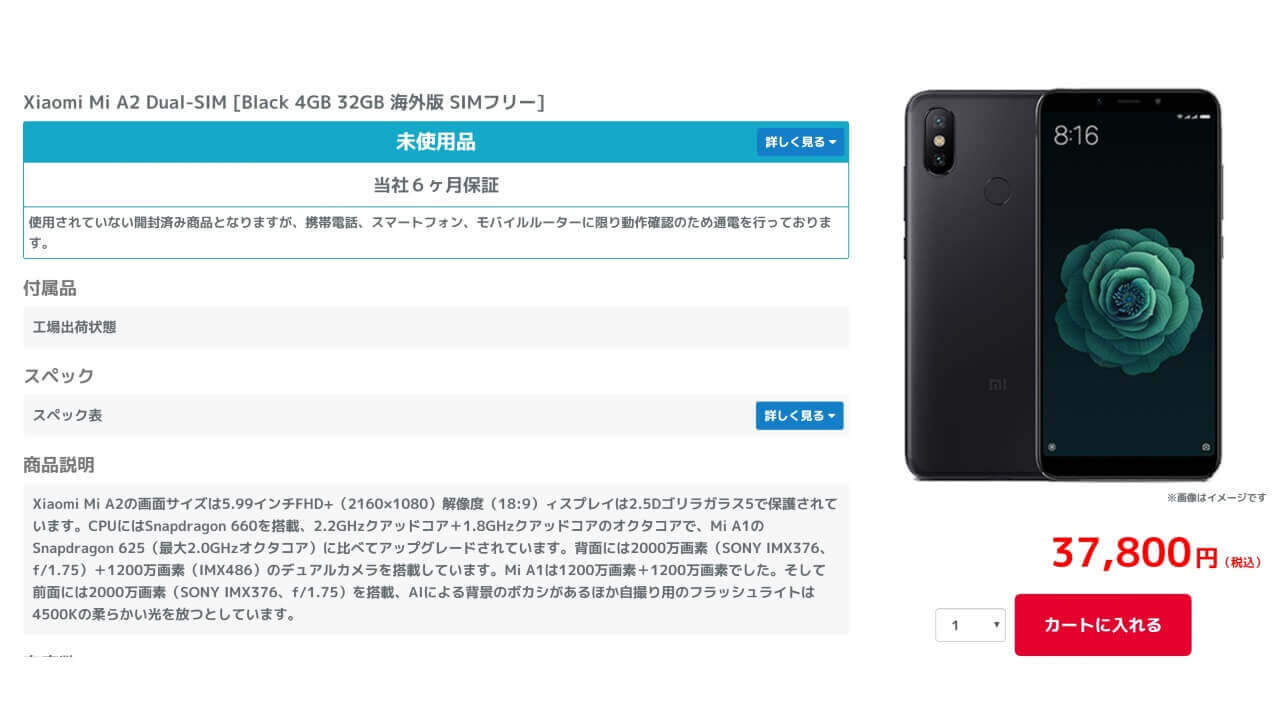This screenshot has height=720, width=1280.
Task: Expand 詳しく見る in the スペック表 row
Action: pyautogui.click(x=799, y=415)
